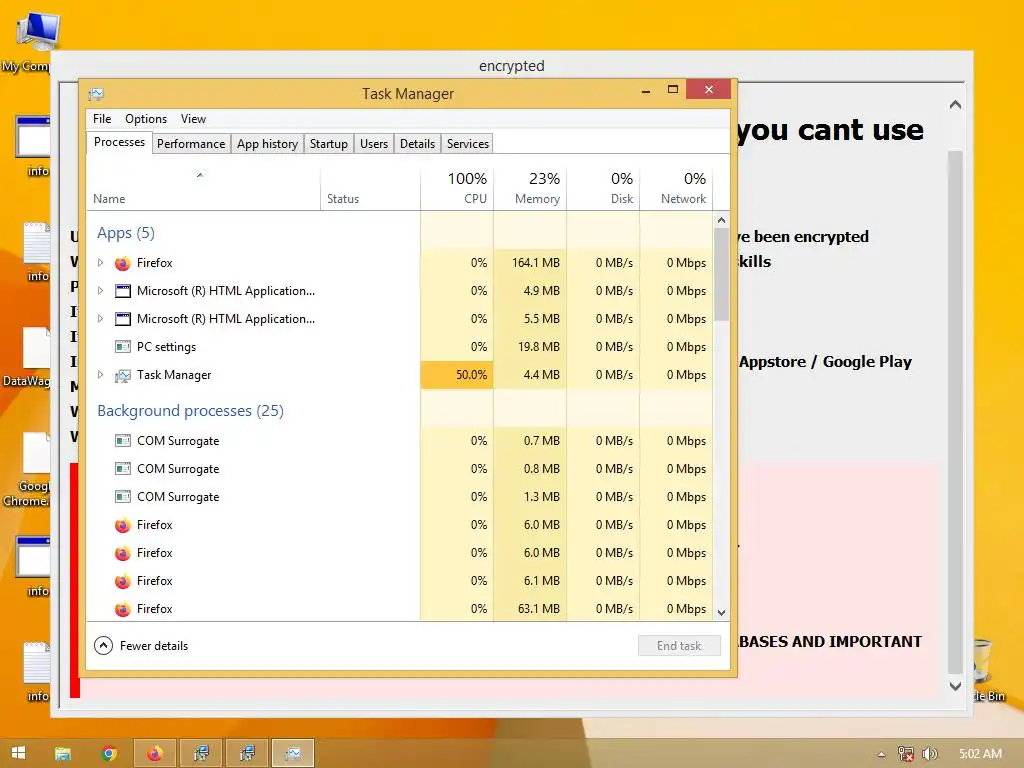1024x768 pixels.
Task: Click the process list scrollbar thumb
Action: pyautogui.click(x=722, y=274)
